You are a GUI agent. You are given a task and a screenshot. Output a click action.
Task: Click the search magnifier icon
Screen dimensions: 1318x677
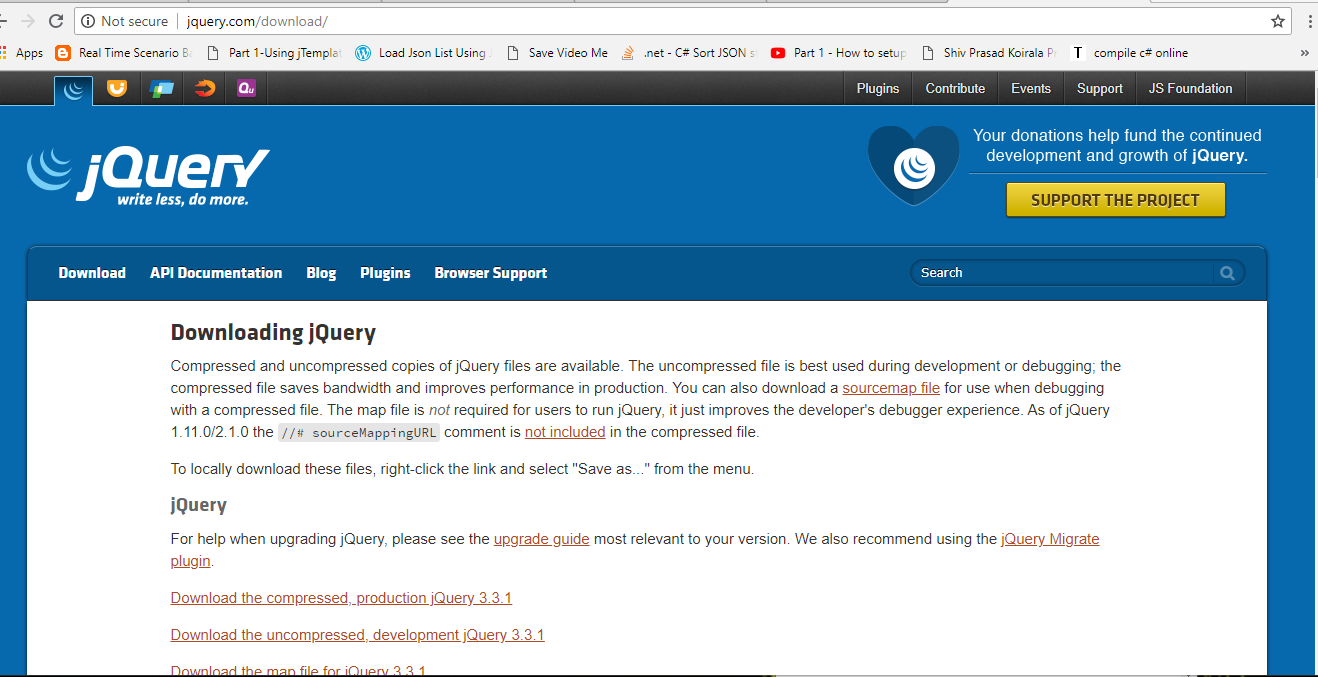[1228, 273]
